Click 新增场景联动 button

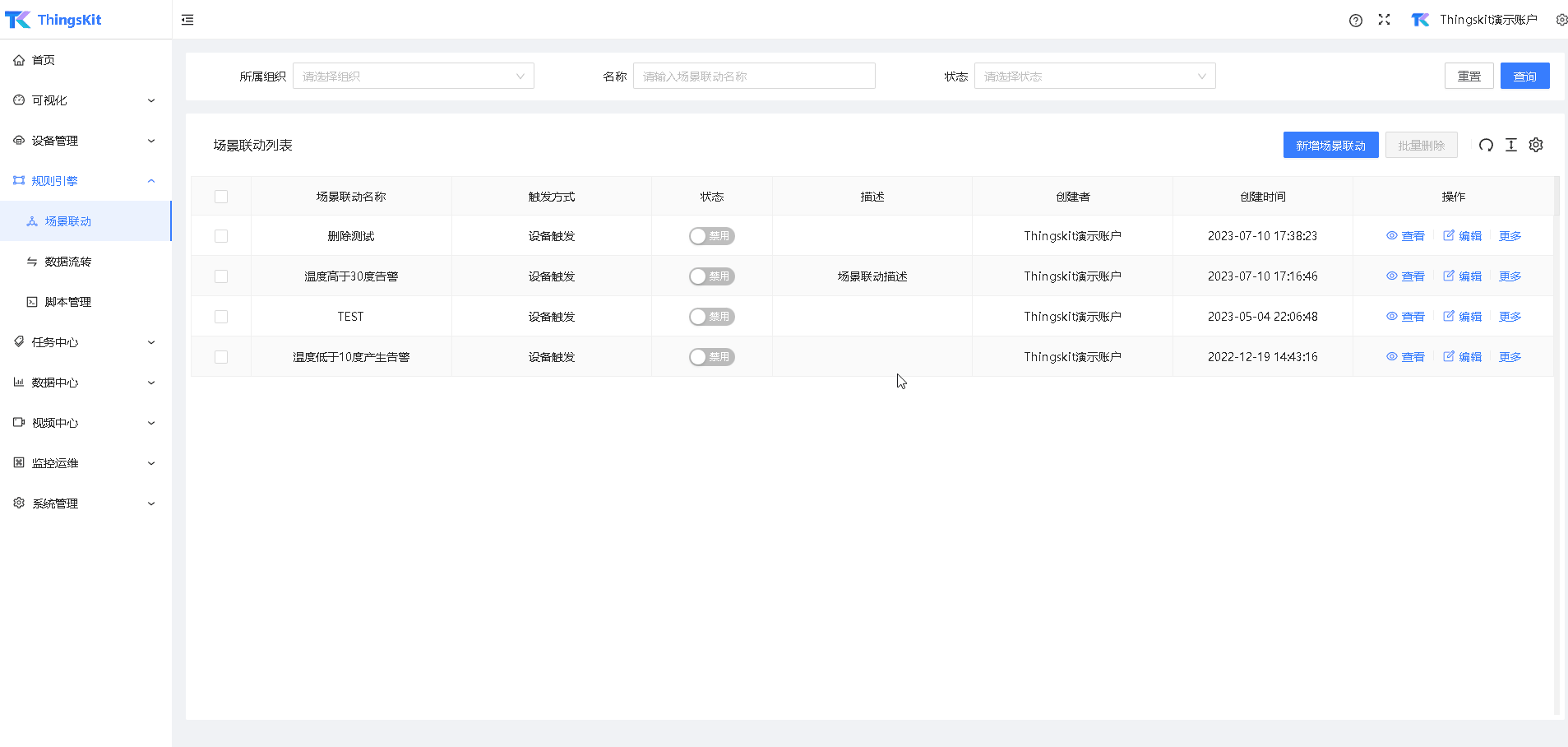tap(1331, 145)
